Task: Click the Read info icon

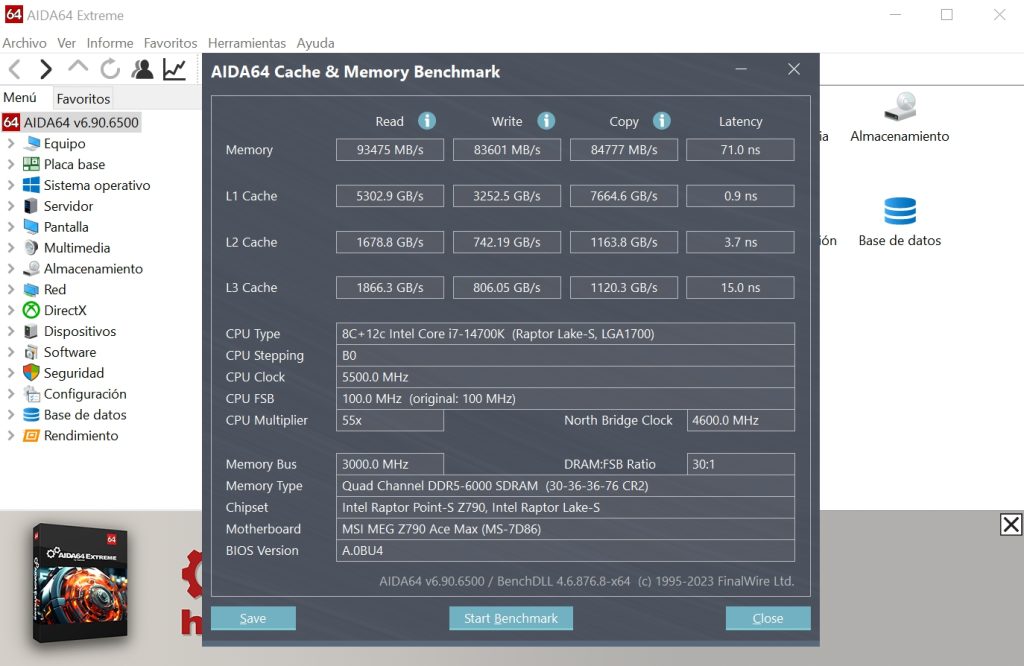Action: (x=426, y=121)
